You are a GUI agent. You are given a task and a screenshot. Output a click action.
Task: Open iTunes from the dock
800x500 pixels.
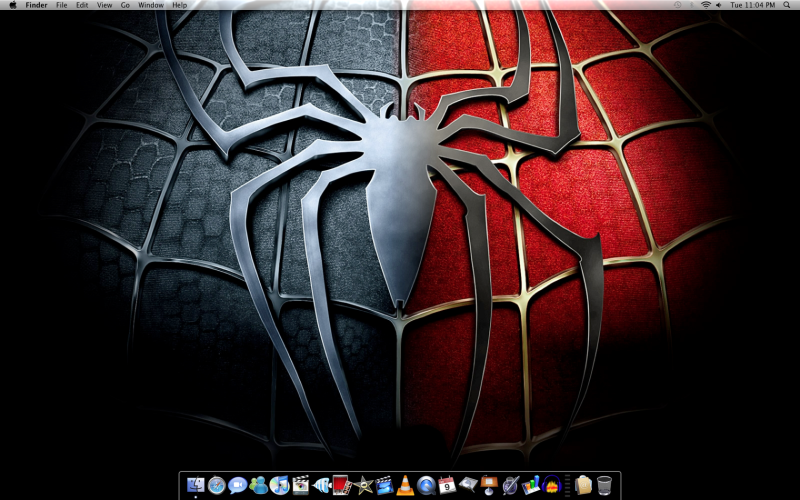[x=279, y=485]
